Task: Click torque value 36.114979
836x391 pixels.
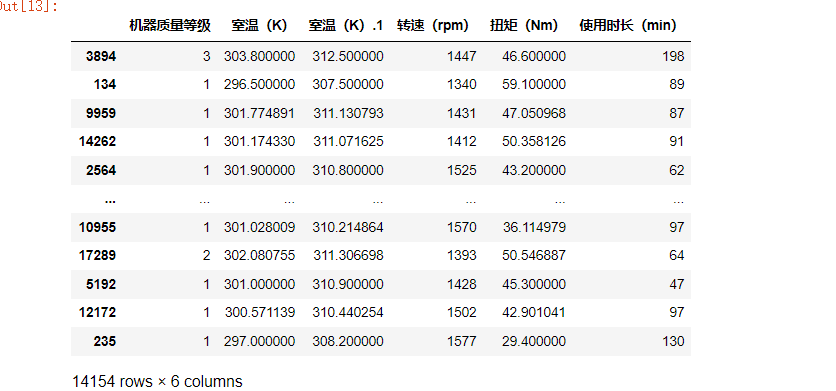Action: 534,228
